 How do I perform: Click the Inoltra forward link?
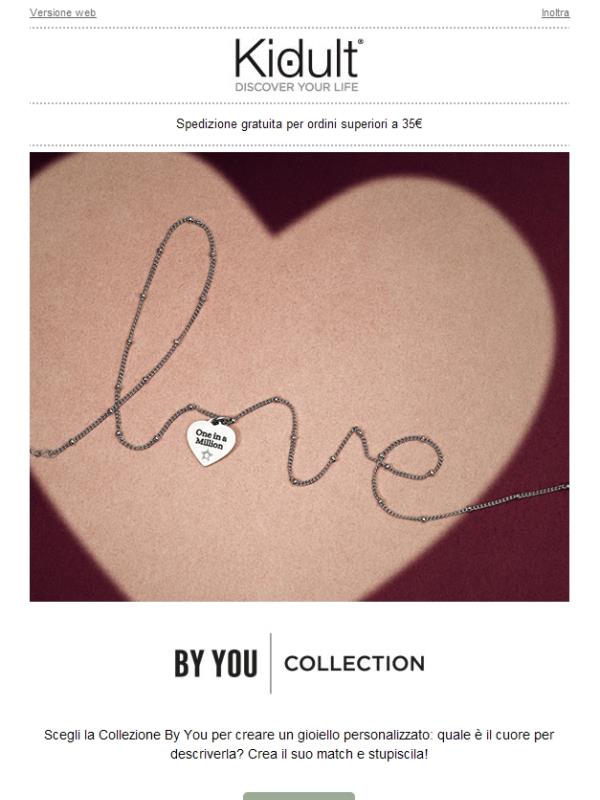coord(555,13)
